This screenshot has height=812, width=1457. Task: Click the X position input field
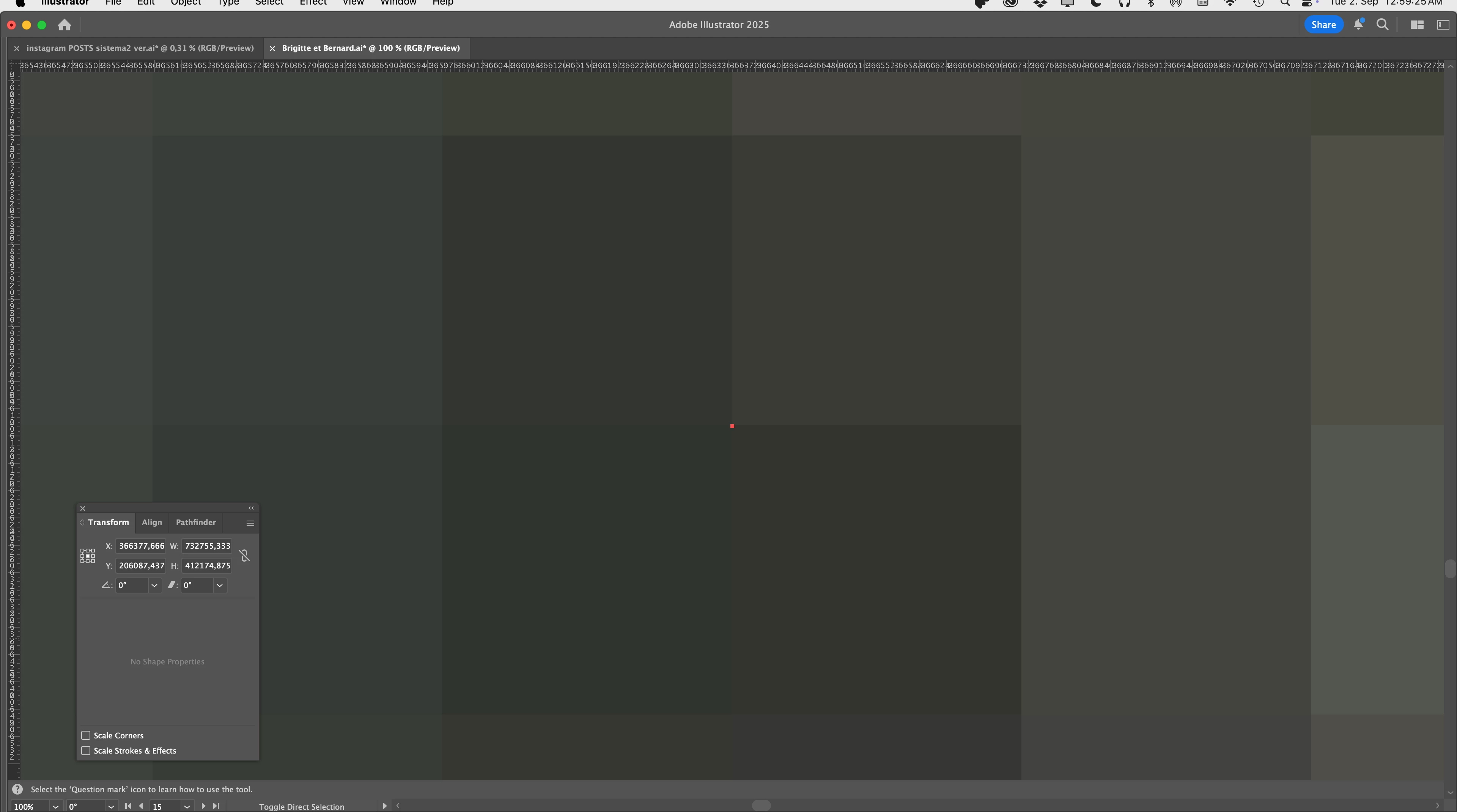coord(141,546)
